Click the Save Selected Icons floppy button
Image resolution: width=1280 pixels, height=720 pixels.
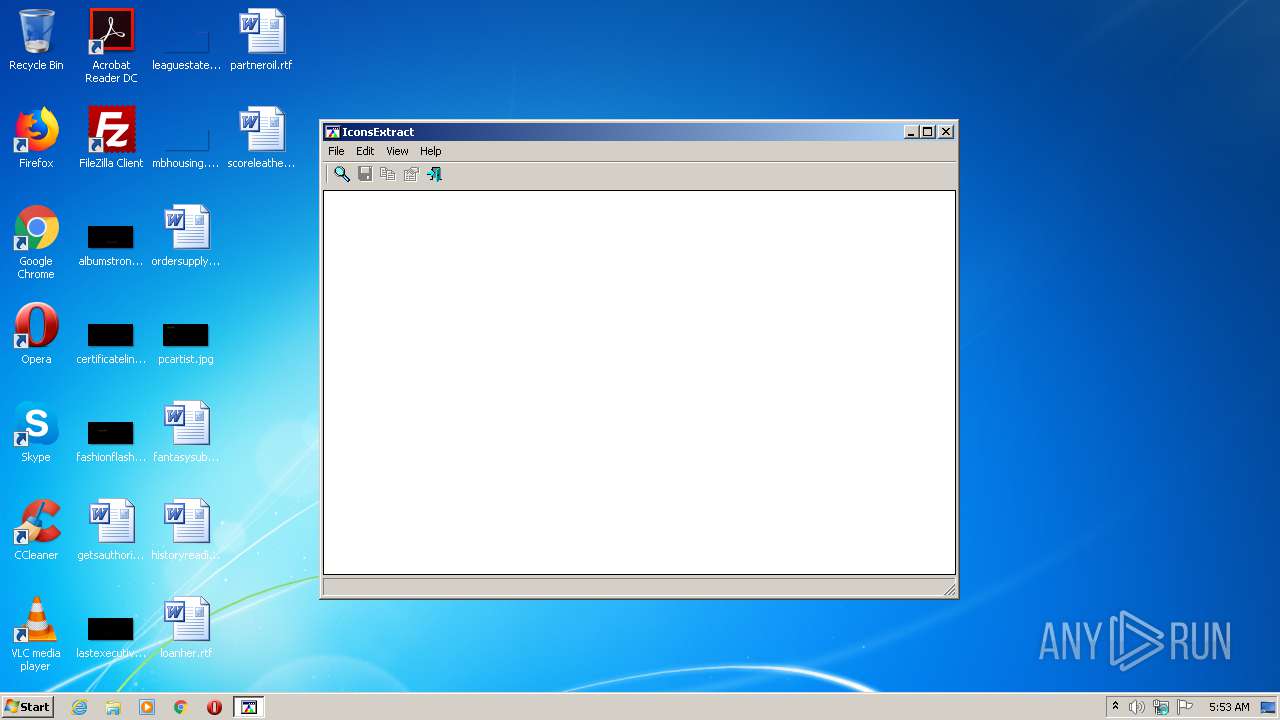click(365, 174)
